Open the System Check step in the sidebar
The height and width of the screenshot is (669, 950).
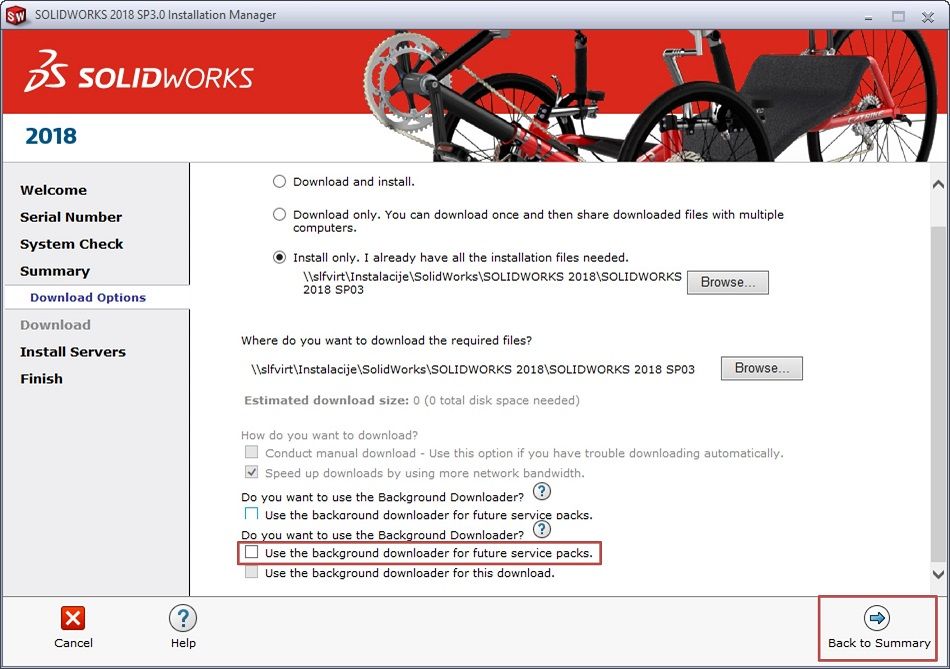(71, 244)
